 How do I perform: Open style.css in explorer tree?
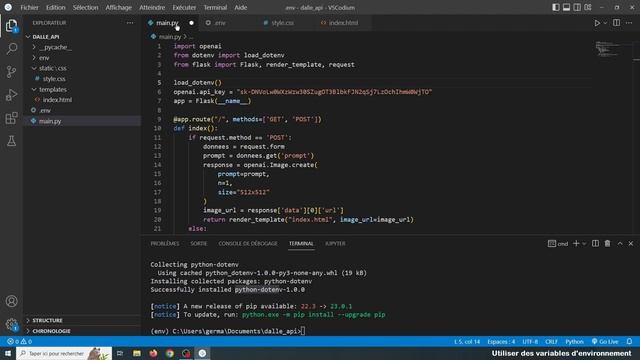point(54,79)
